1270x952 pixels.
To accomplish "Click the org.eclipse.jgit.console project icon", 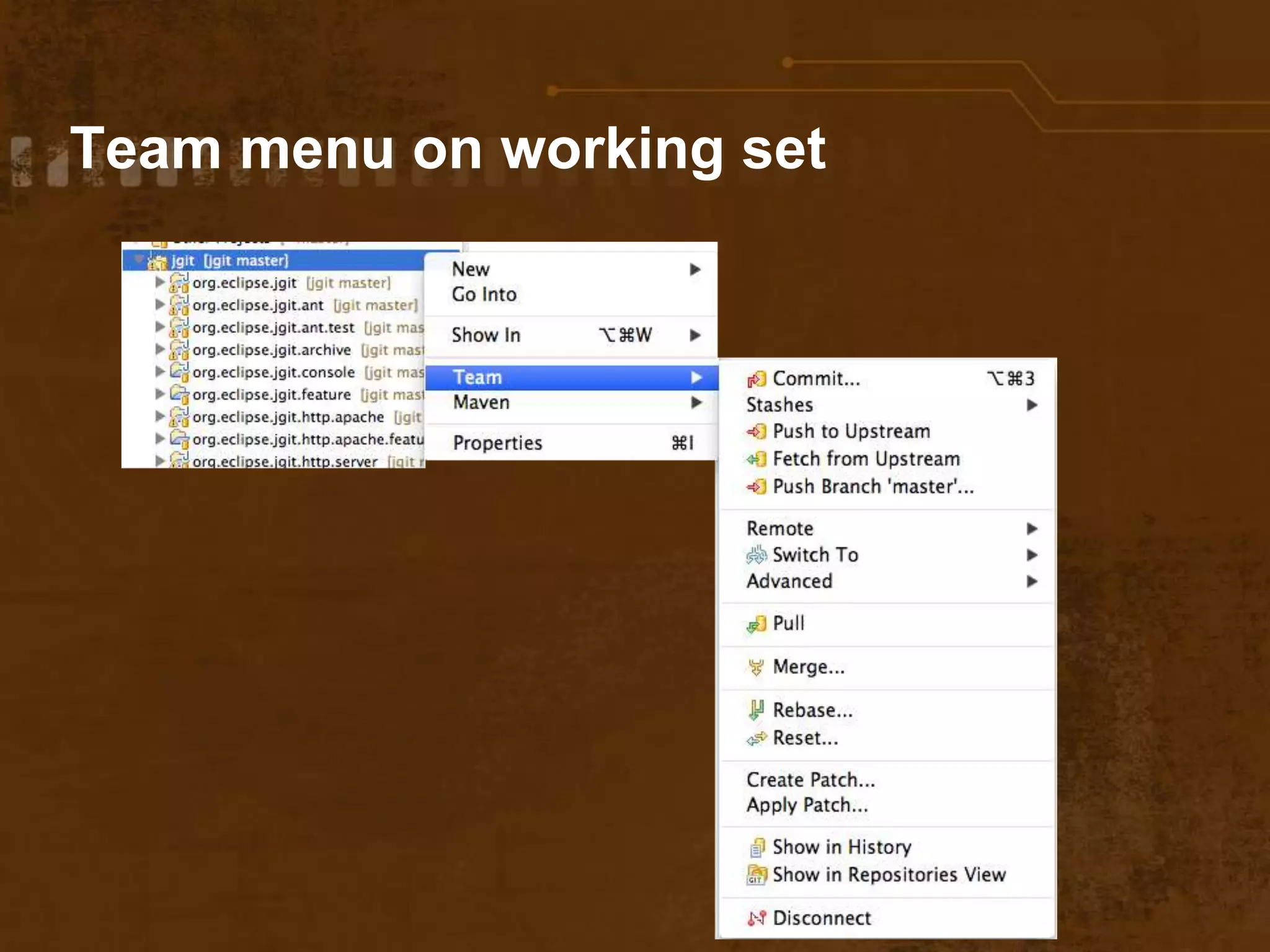I will 179,372.
